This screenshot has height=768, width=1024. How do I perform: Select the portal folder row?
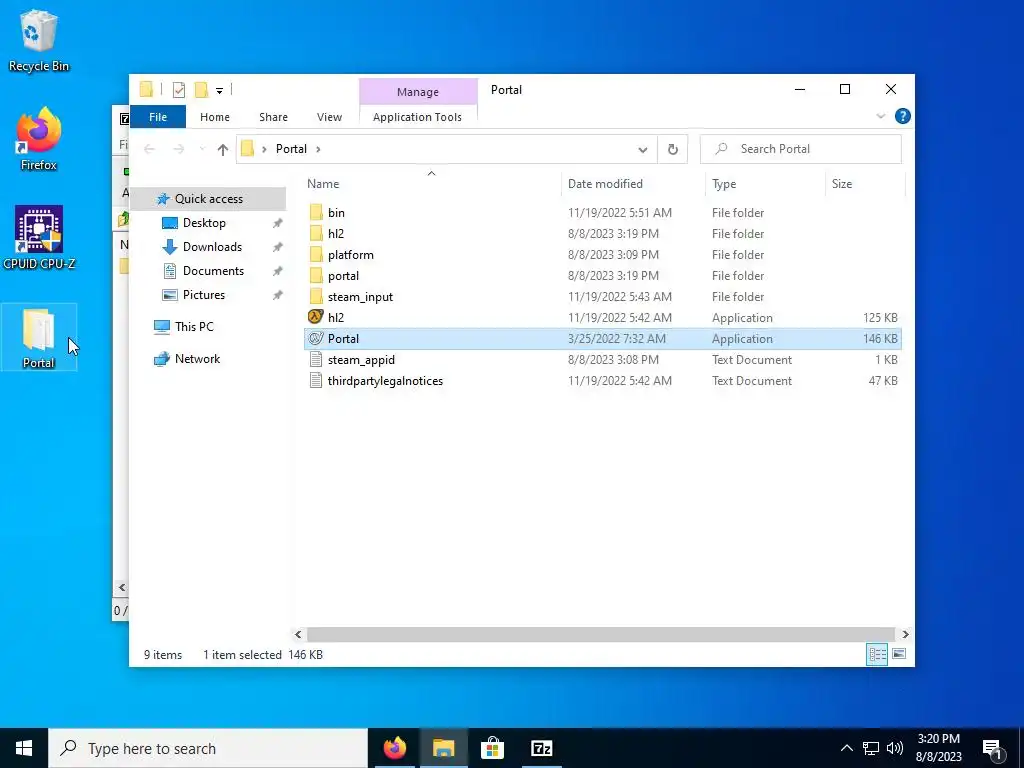coord(603,276)
